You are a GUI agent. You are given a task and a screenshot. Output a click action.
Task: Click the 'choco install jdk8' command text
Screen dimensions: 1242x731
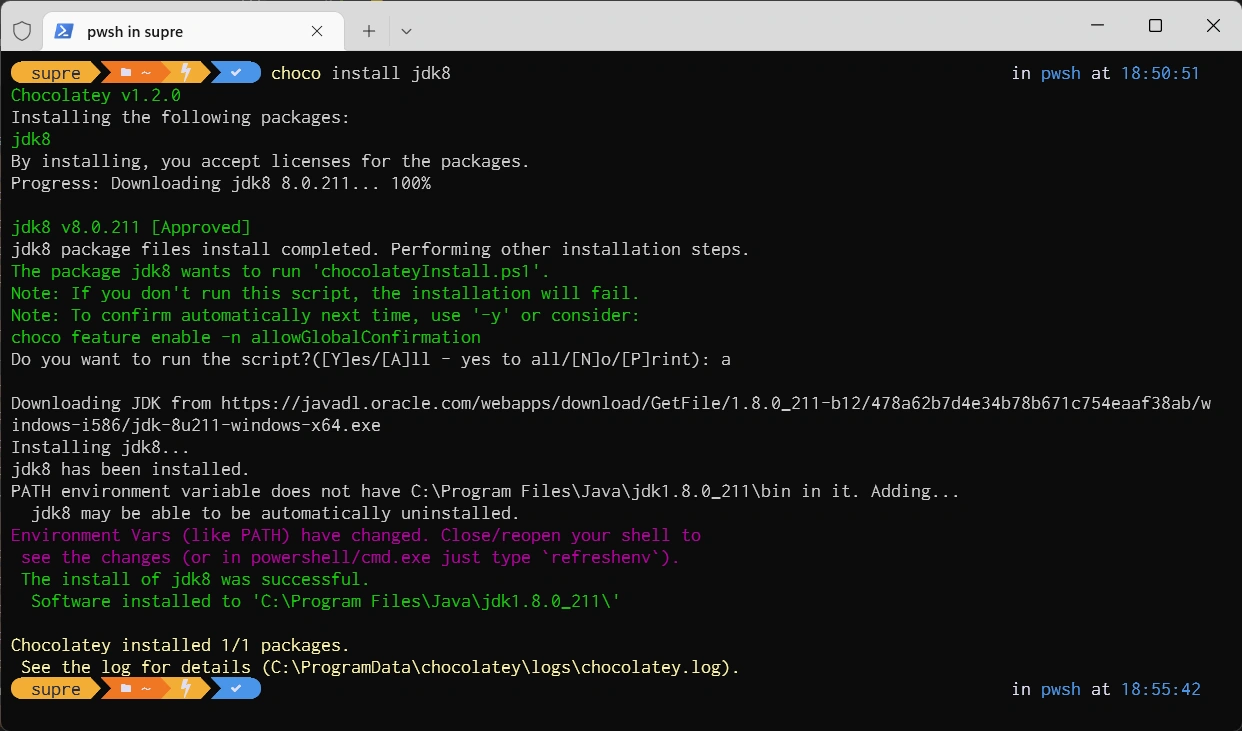(x=361, y=73)
